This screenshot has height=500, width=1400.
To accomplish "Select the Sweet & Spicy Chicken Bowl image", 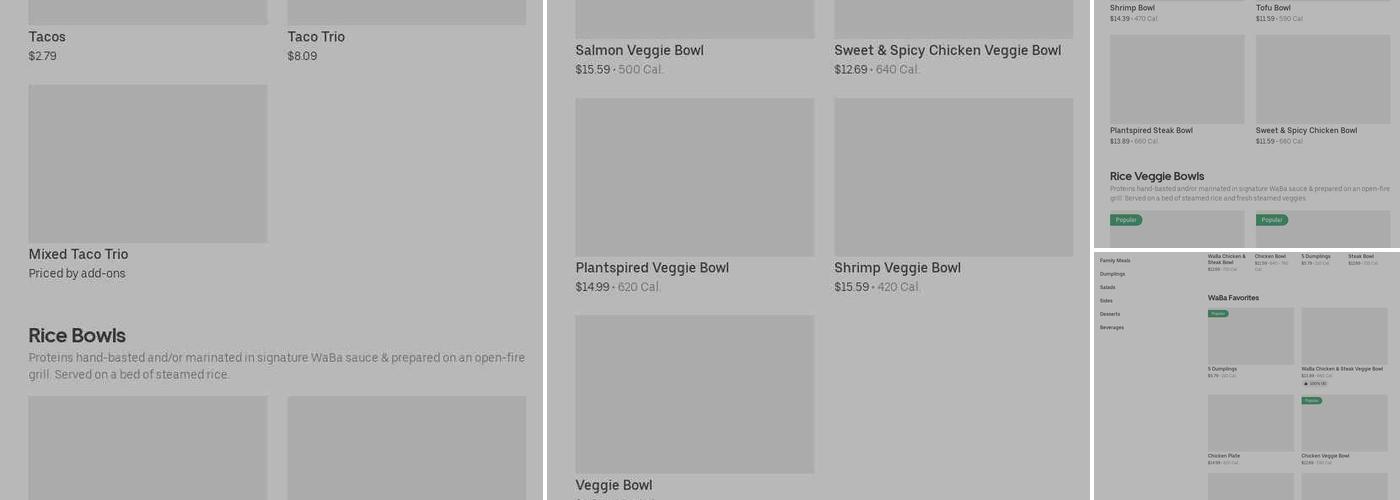I will click(1323, 80).
